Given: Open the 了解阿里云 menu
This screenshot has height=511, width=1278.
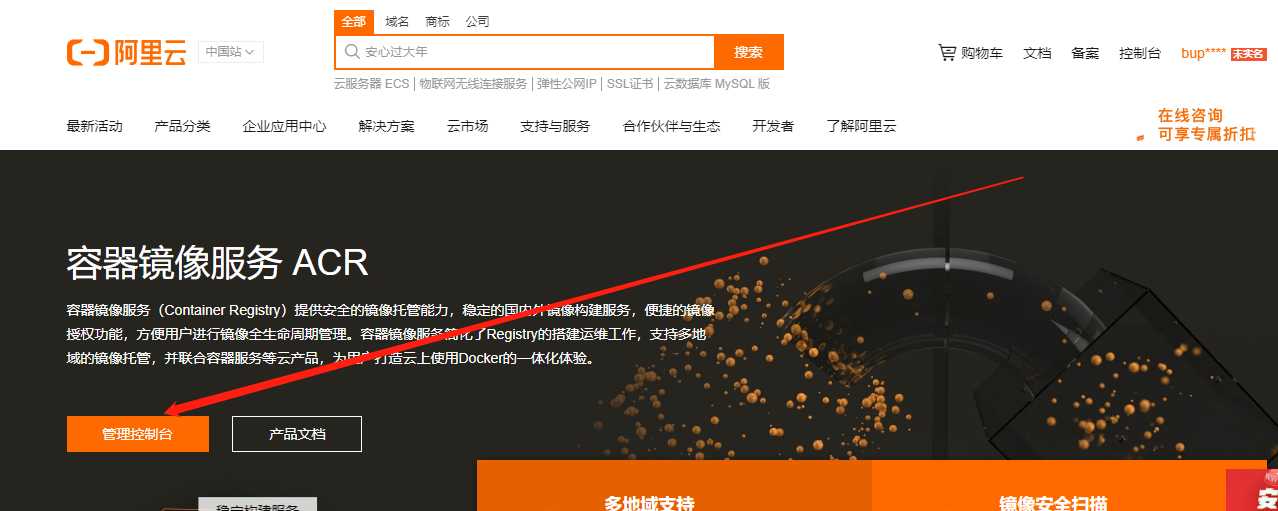Looking at the screenshot, I should (x=862, y=126).
